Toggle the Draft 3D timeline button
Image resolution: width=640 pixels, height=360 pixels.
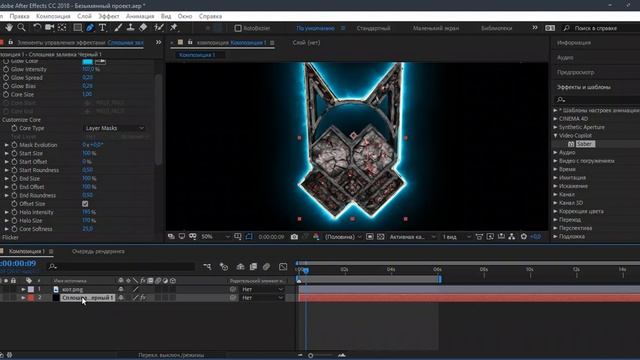[x=224, y=267]
